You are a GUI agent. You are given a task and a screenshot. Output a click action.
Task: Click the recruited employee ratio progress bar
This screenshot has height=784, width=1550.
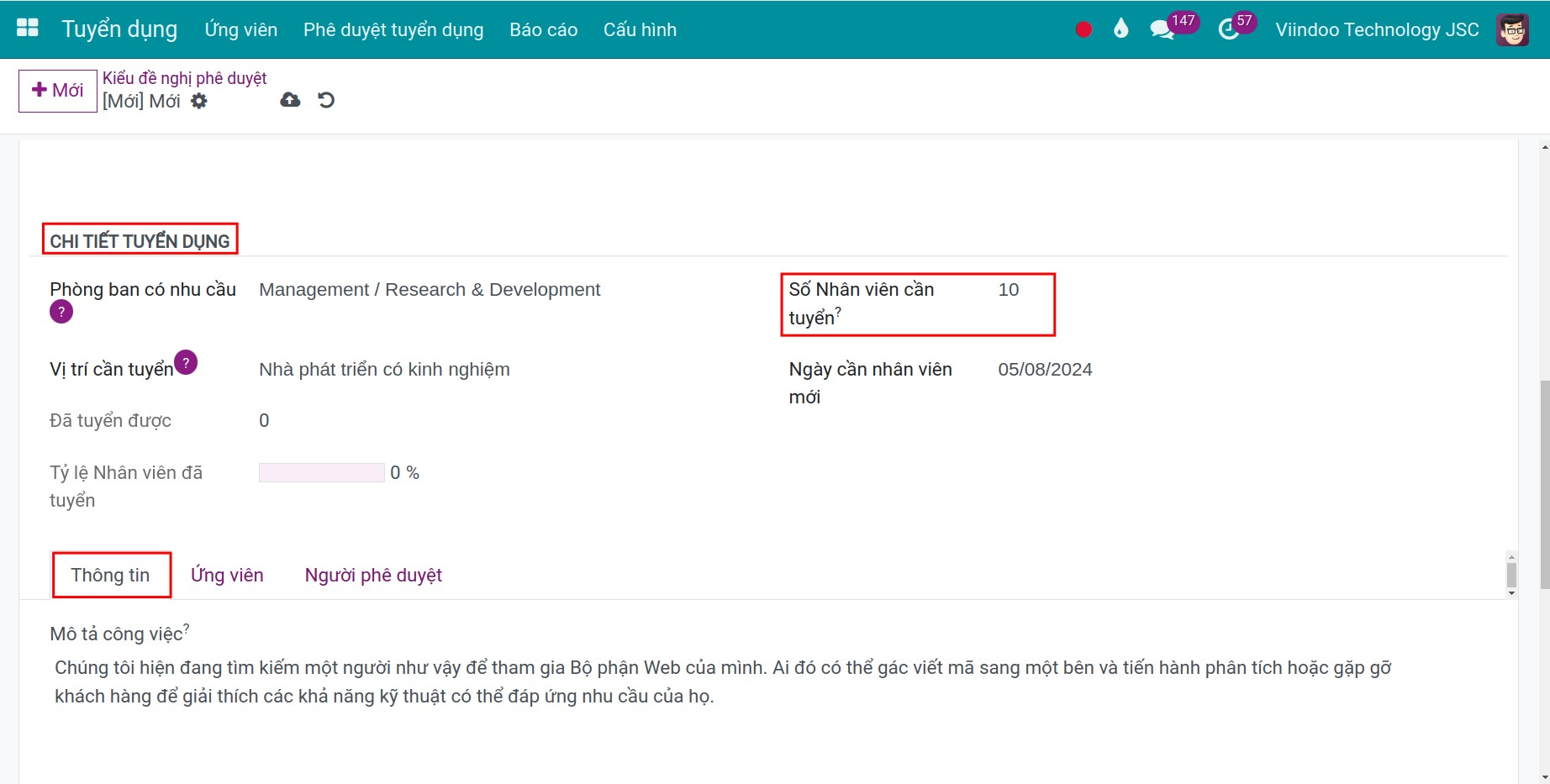[321, 473]
